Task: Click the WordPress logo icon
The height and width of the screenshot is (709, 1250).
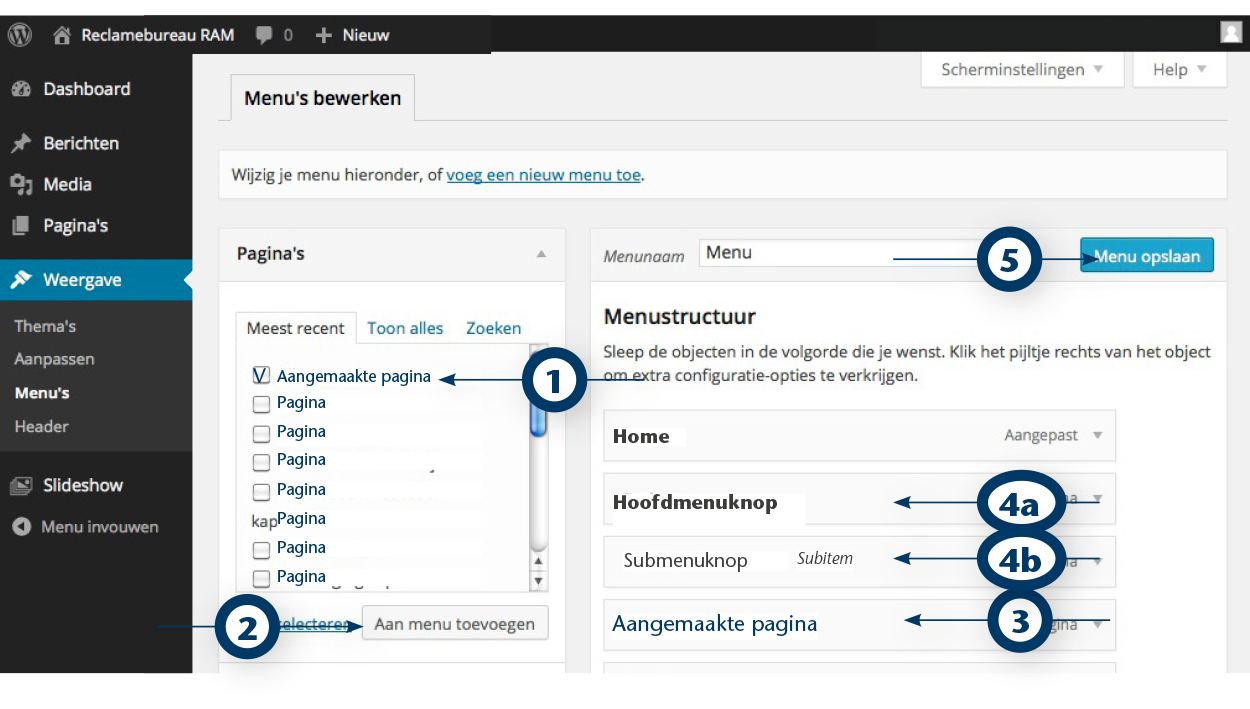Action: click(x=20, y=35)
